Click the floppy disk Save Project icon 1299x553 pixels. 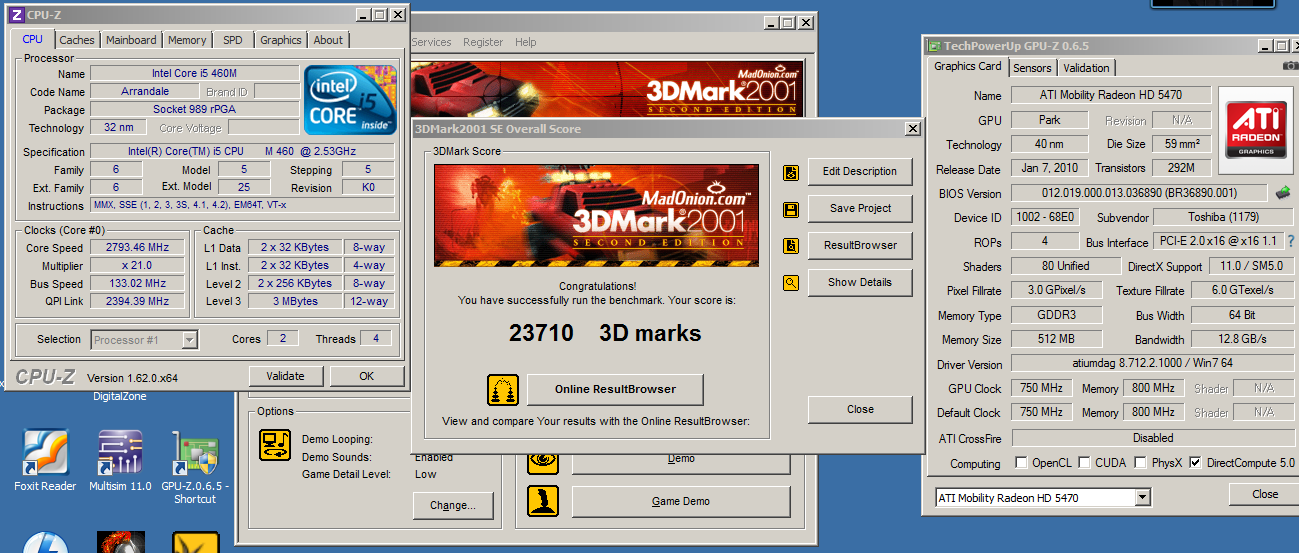coord(791,209)
